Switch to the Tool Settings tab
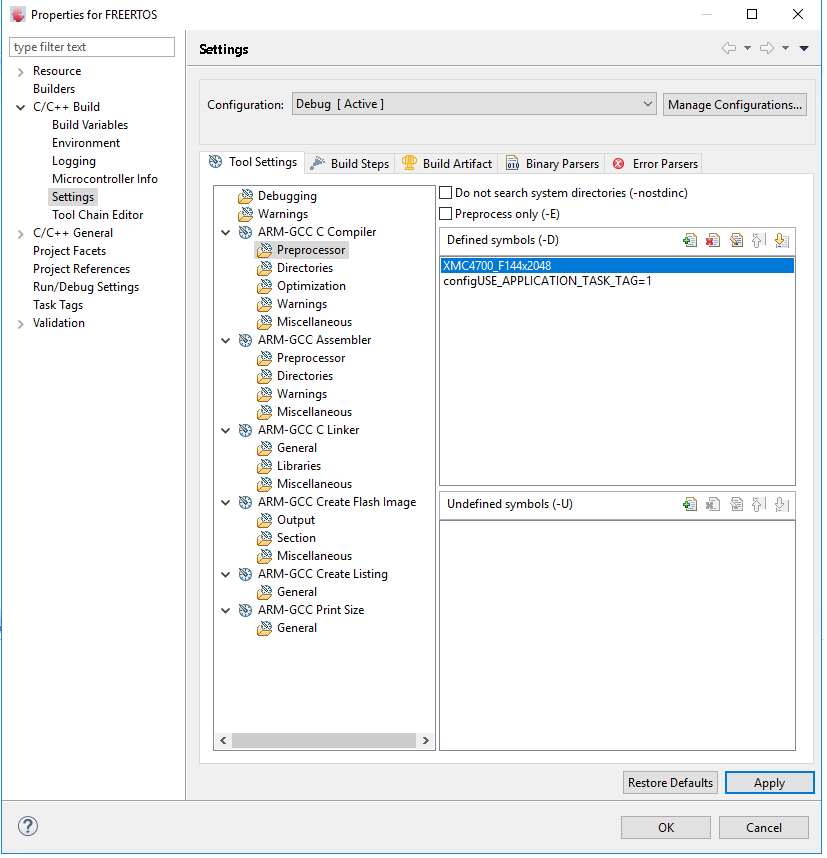The height and width of the screenshot is (858, 827). tap(252, 162)
